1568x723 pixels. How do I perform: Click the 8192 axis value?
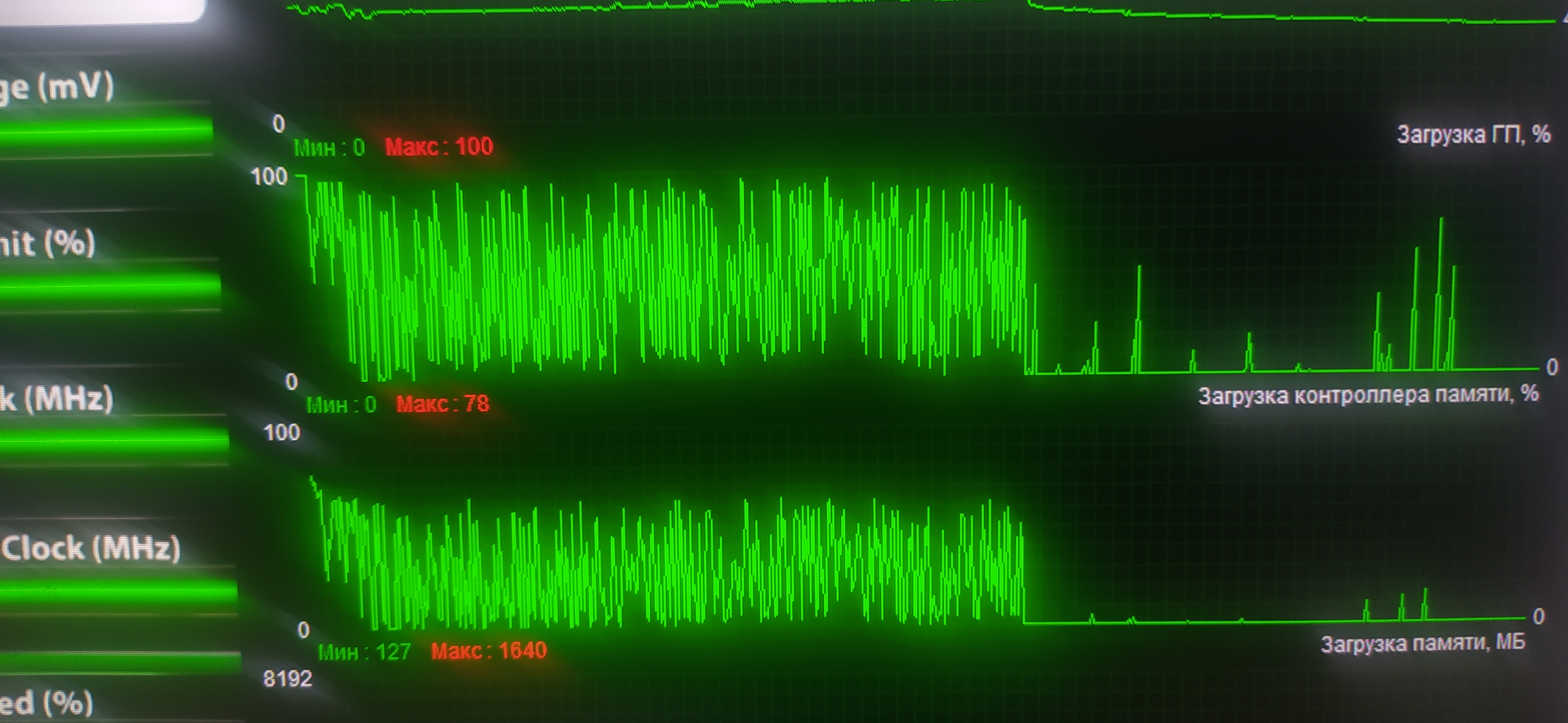click(287, 679)
